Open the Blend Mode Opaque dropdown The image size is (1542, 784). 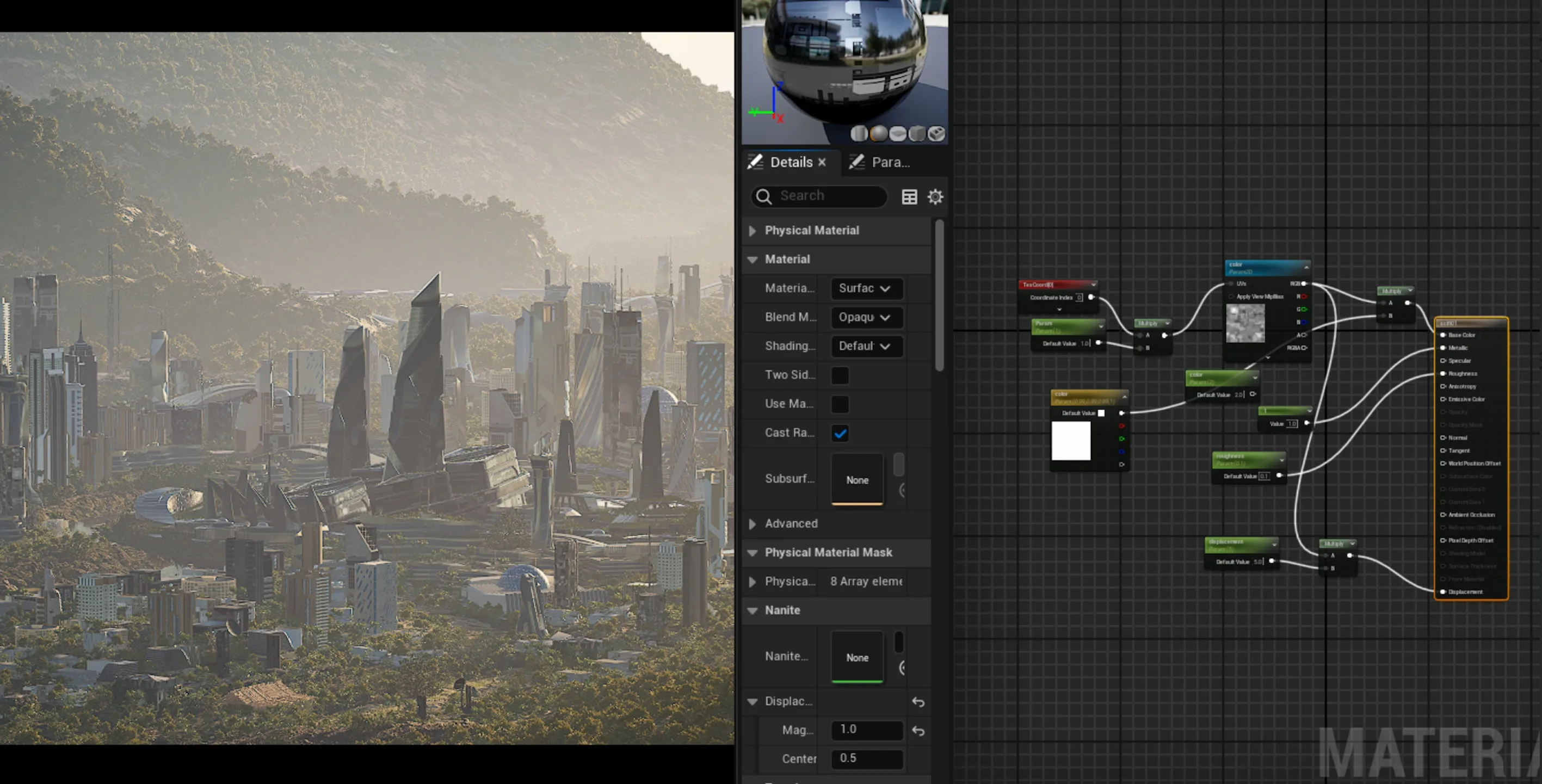tap(866, 317)
